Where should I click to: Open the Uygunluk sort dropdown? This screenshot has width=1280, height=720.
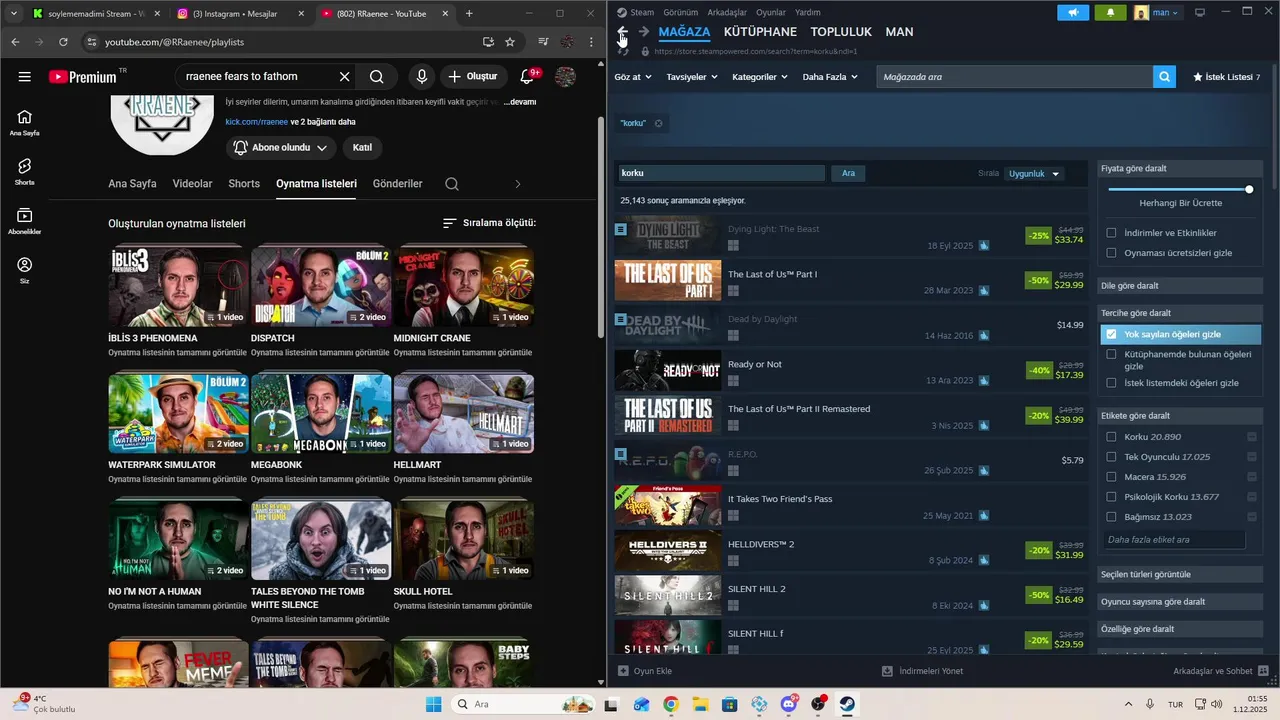1033,174
